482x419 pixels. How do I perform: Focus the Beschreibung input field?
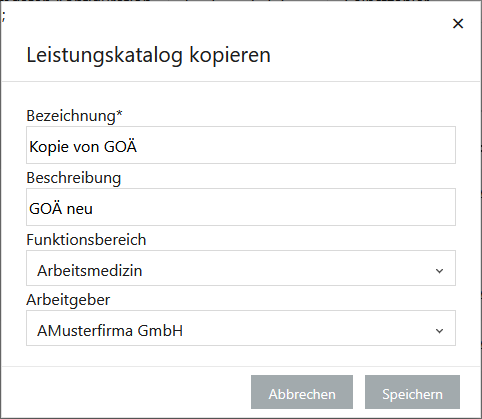coord(241,207)
